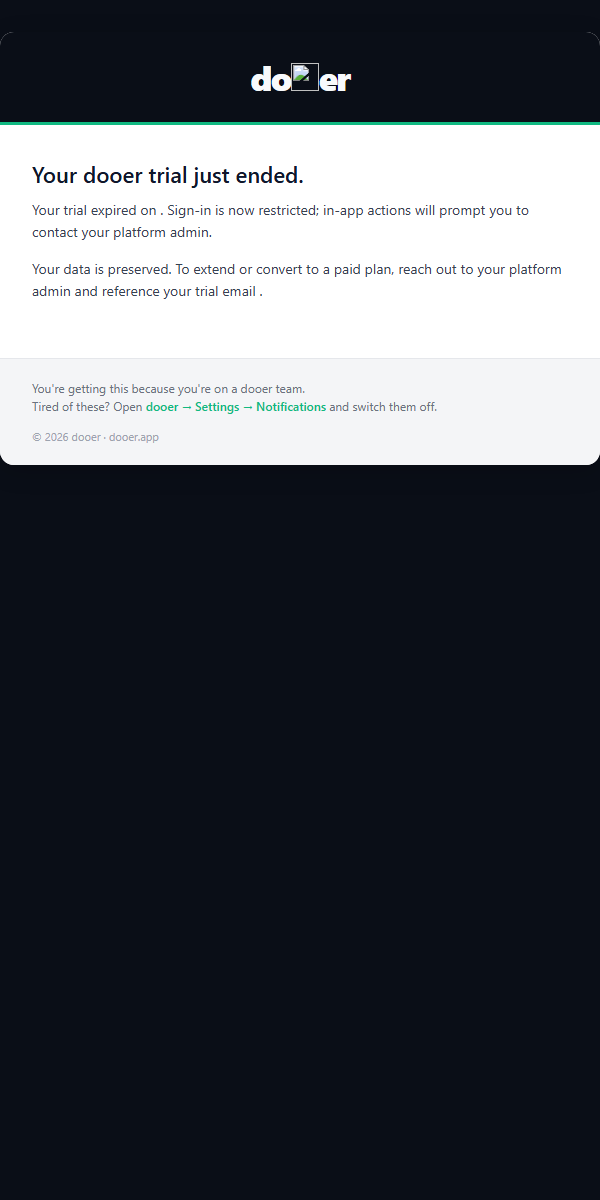Image resolution: width=600 pixels, height=1200 pixels.
Task: Click the heading "Your dooer trial just ended."
Action: coord(168,176)
